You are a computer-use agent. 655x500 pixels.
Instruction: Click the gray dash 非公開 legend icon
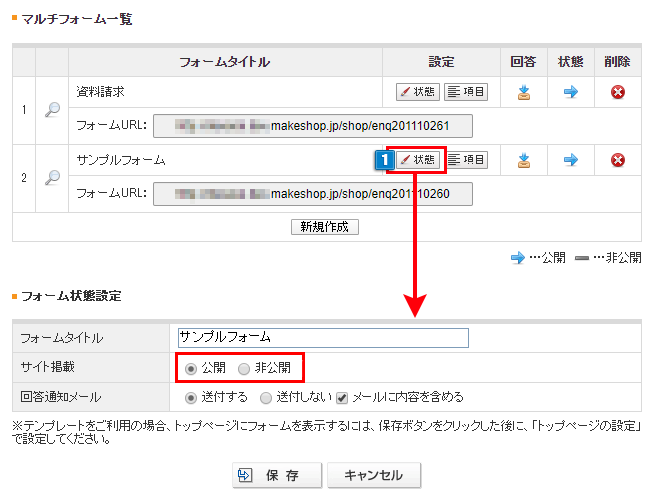click(x=582, y=258)
